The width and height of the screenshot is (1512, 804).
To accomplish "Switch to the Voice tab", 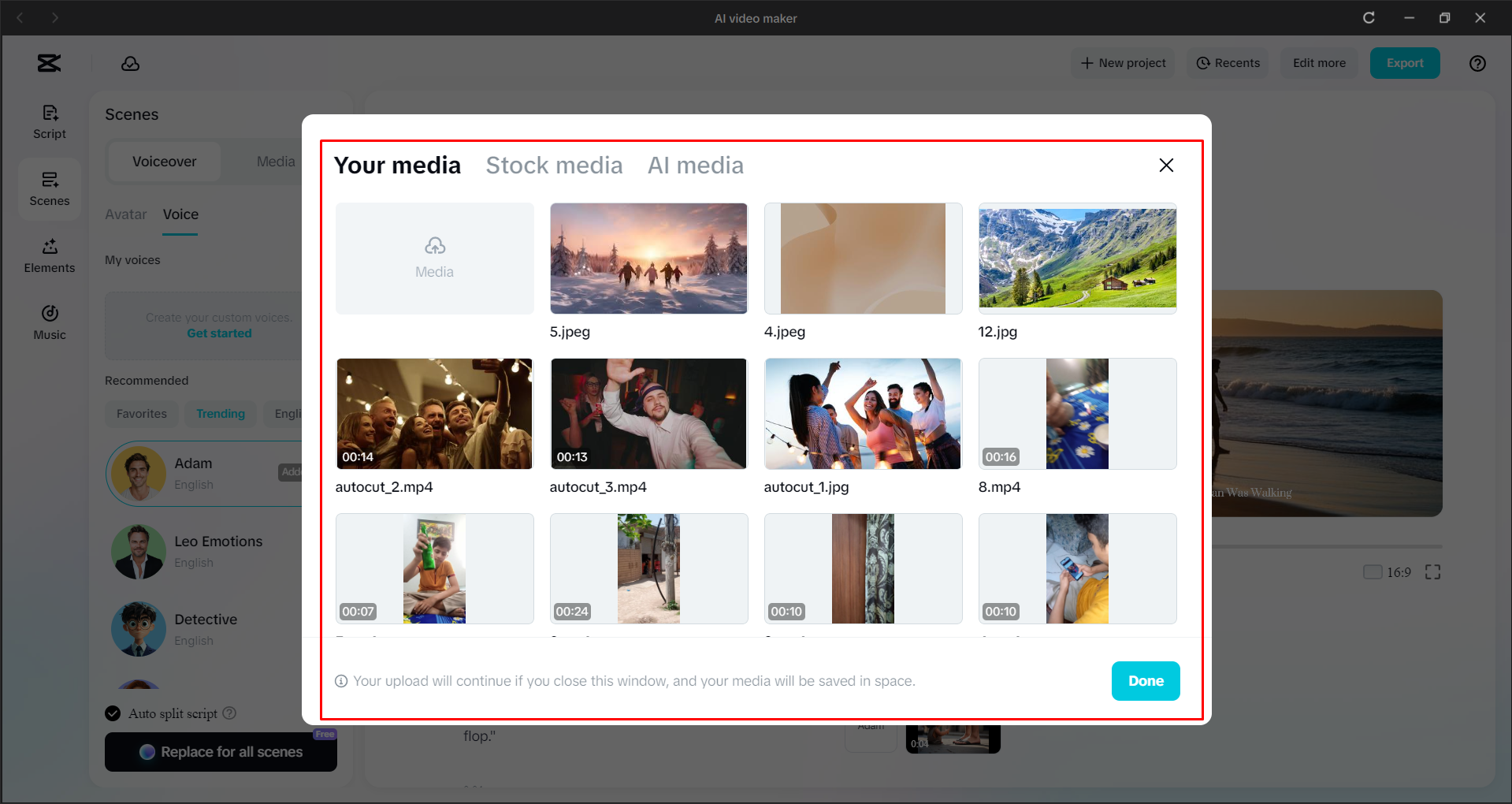I will coord(180,214).
